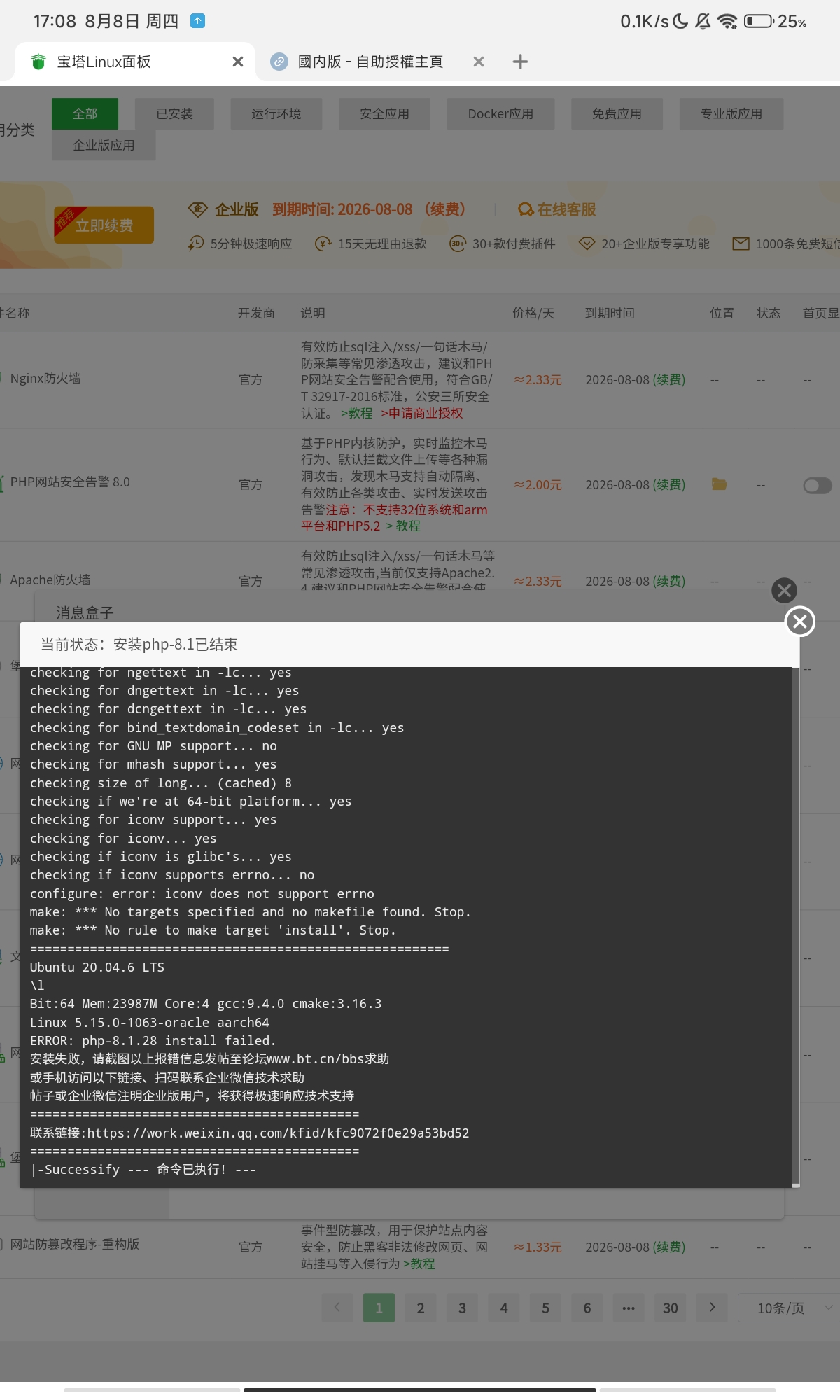Select the 安全应用 category filter

coord(384,113)
